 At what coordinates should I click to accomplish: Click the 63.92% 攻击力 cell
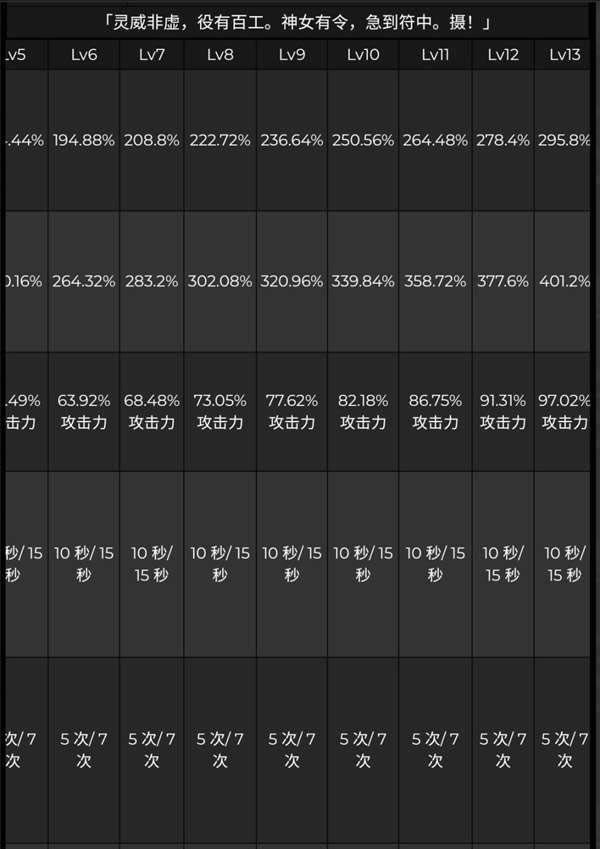(85, 412)
